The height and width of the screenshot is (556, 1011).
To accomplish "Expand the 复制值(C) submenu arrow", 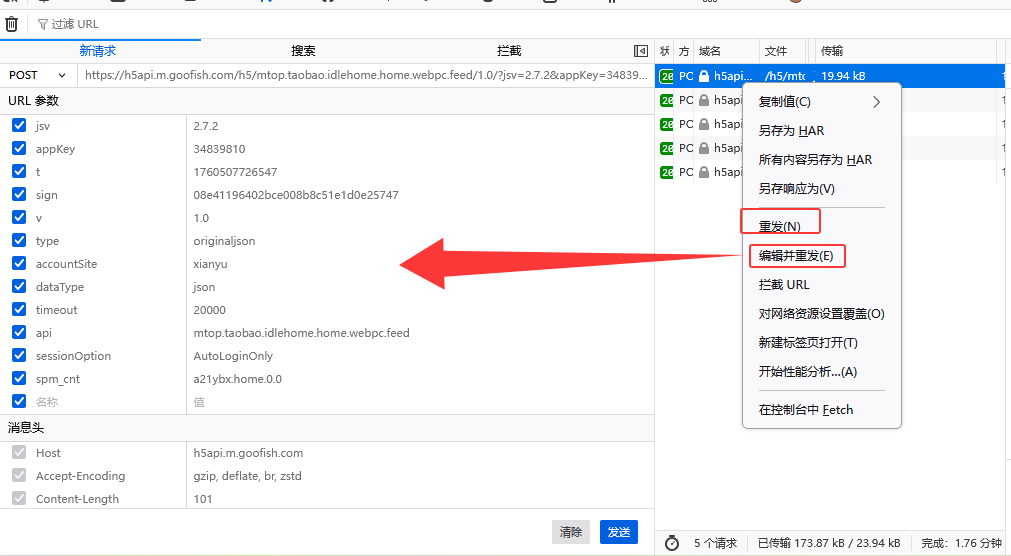I will [877, 102].
